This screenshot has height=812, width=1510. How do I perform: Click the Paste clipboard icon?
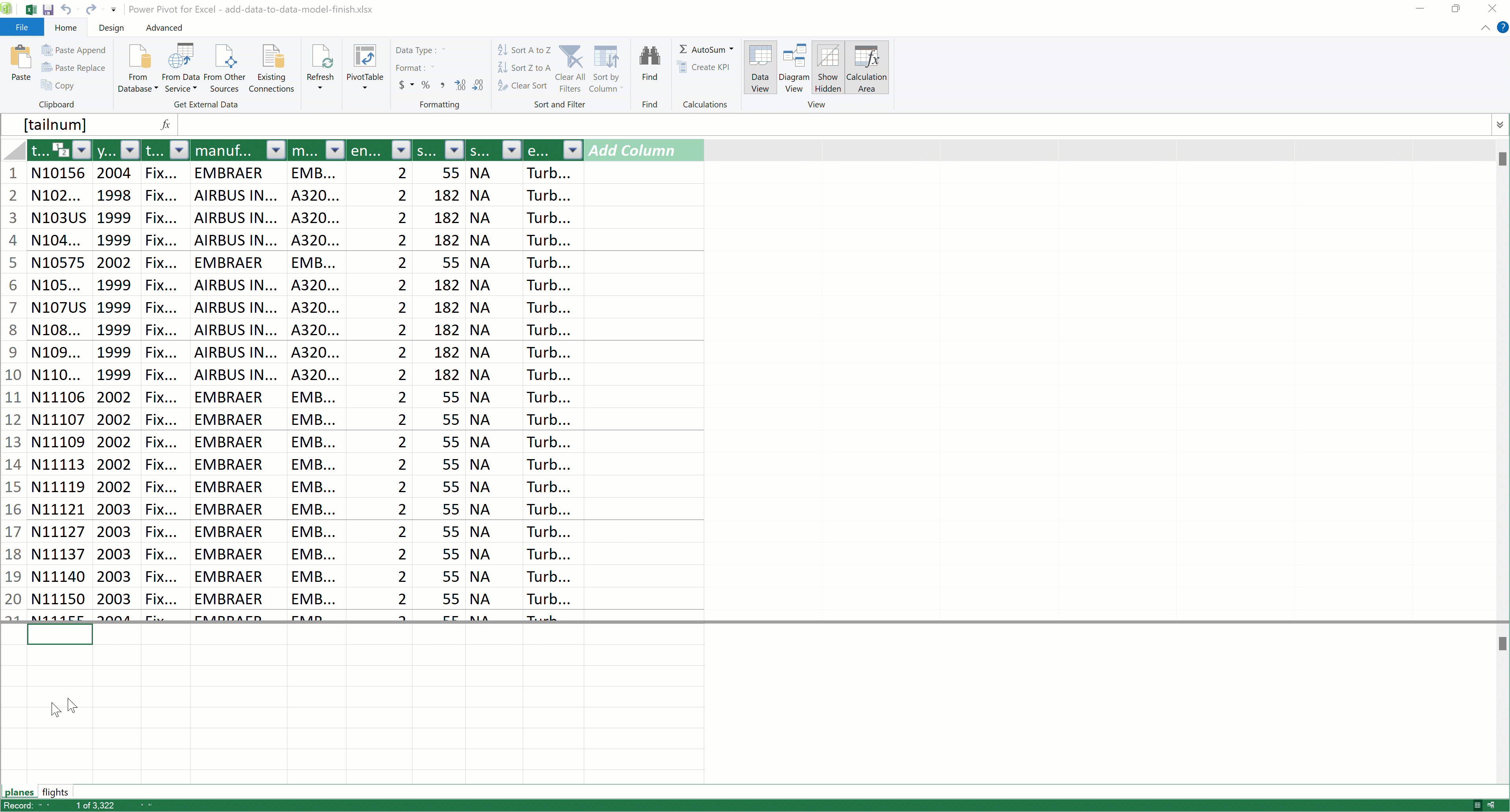[x=20, y=57]
